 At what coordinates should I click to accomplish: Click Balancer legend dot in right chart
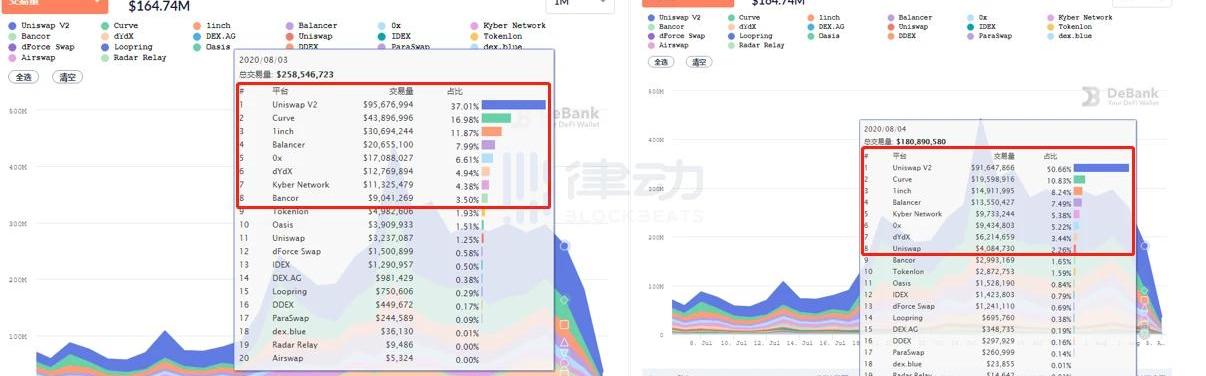point(892,18)
